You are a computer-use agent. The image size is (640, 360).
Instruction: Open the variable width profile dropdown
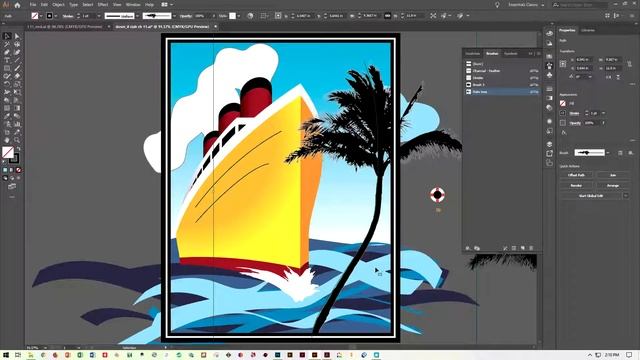[x=138, y=16]
